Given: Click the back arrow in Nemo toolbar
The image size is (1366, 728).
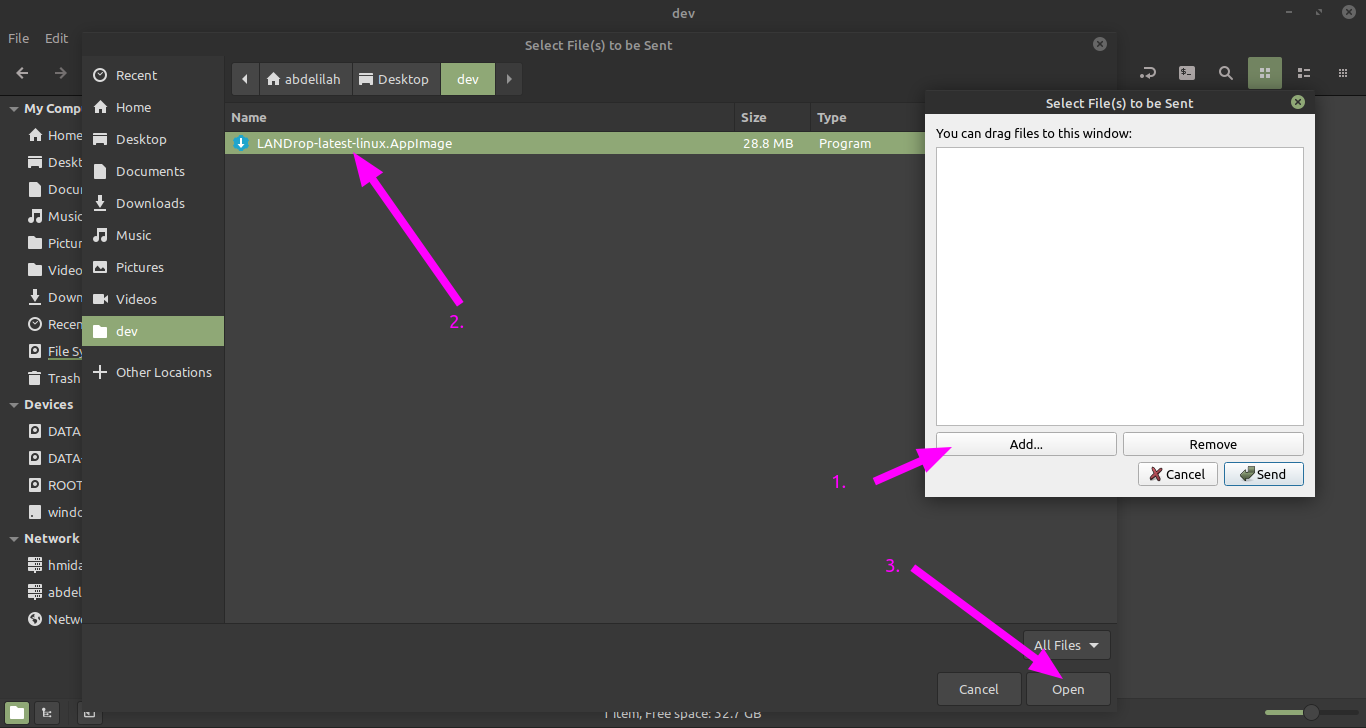Looking at the screenshot, I should pos(22,73).
